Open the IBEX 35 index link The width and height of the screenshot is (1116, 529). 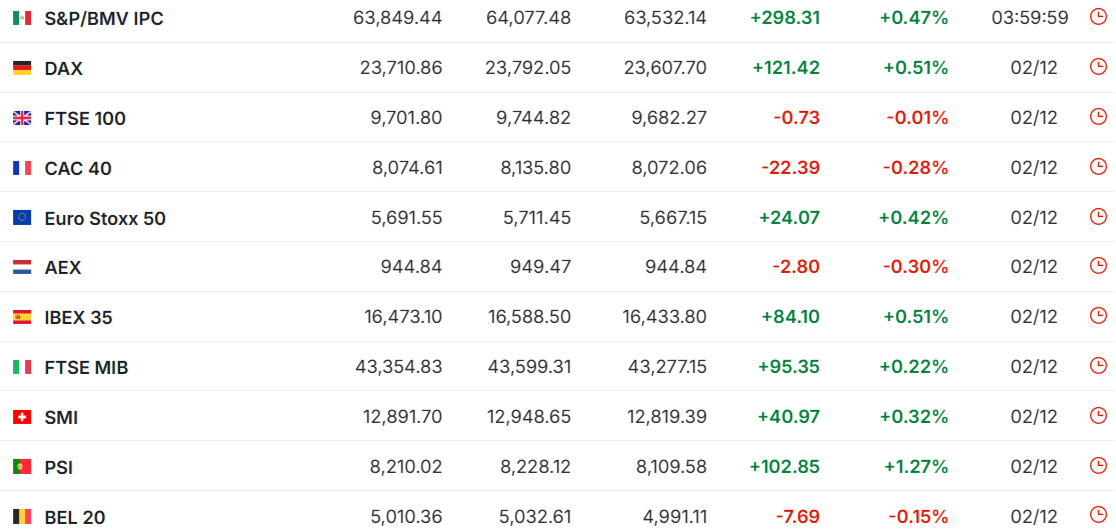click(x=79, y=318)
